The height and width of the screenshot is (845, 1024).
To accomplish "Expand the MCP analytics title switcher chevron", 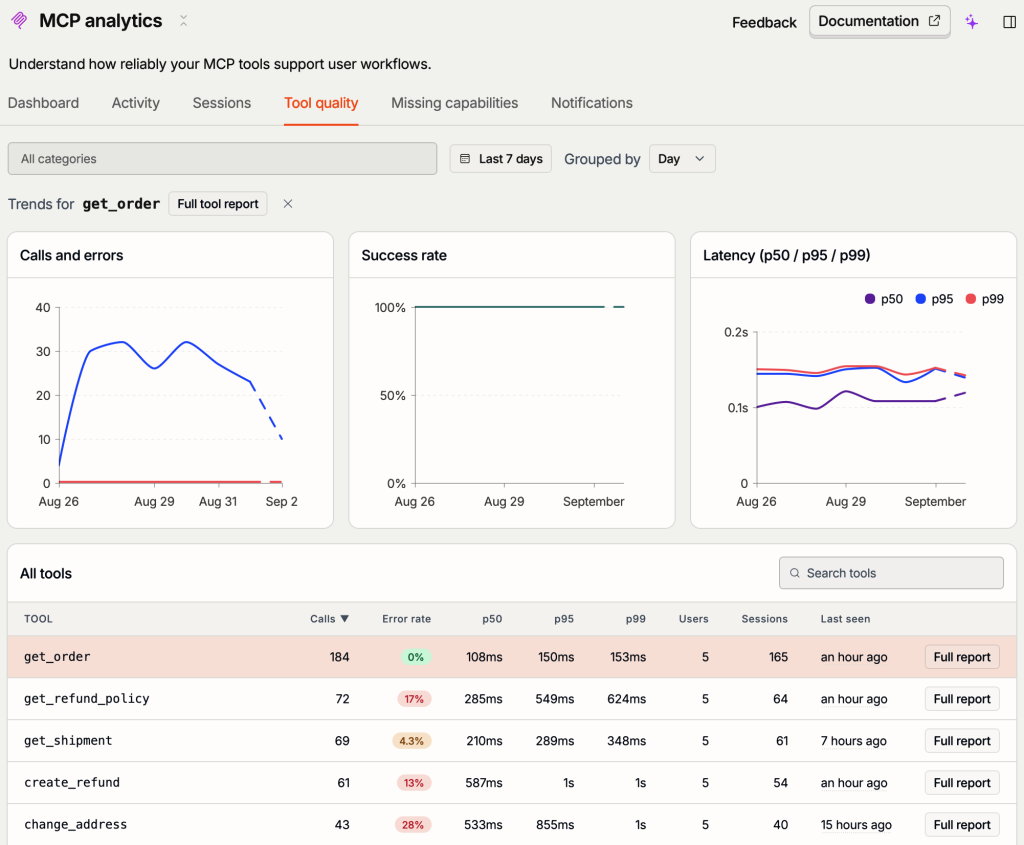I will coord(184,21).
